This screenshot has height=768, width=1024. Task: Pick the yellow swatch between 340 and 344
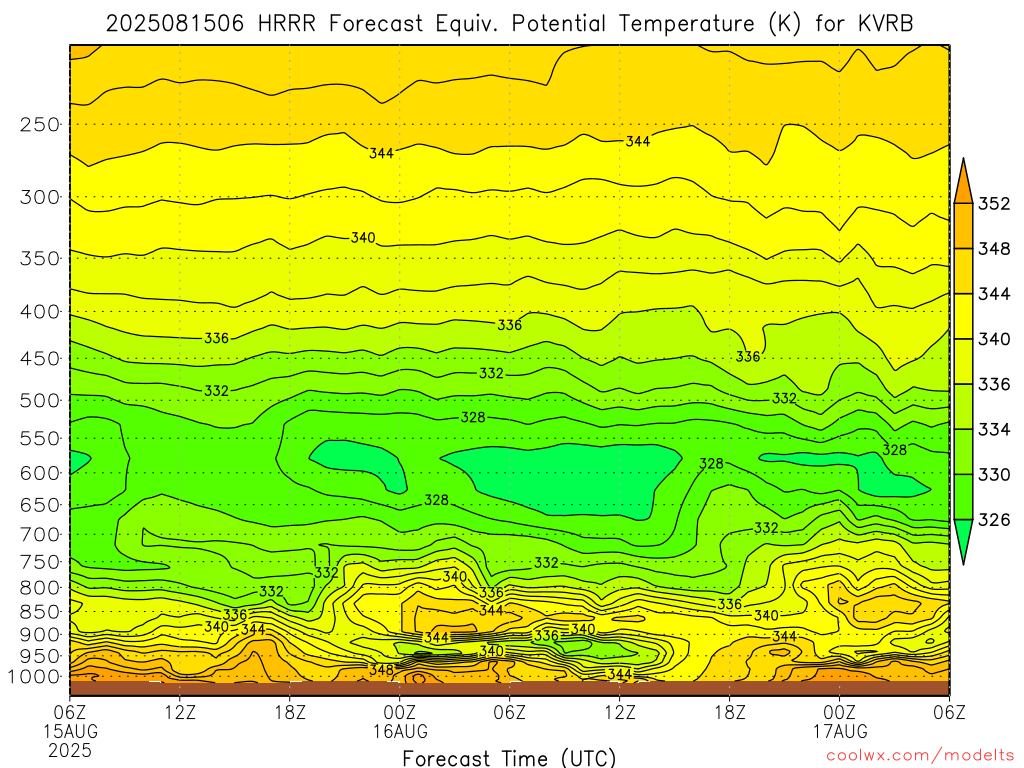point(963,316)
